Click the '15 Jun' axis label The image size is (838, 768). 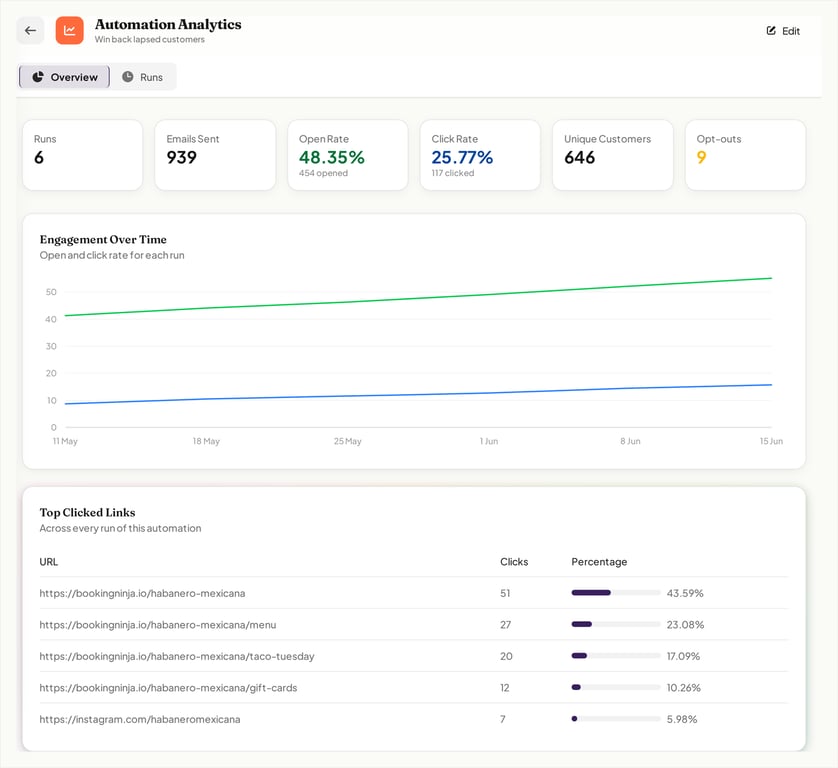coord(771,441)
